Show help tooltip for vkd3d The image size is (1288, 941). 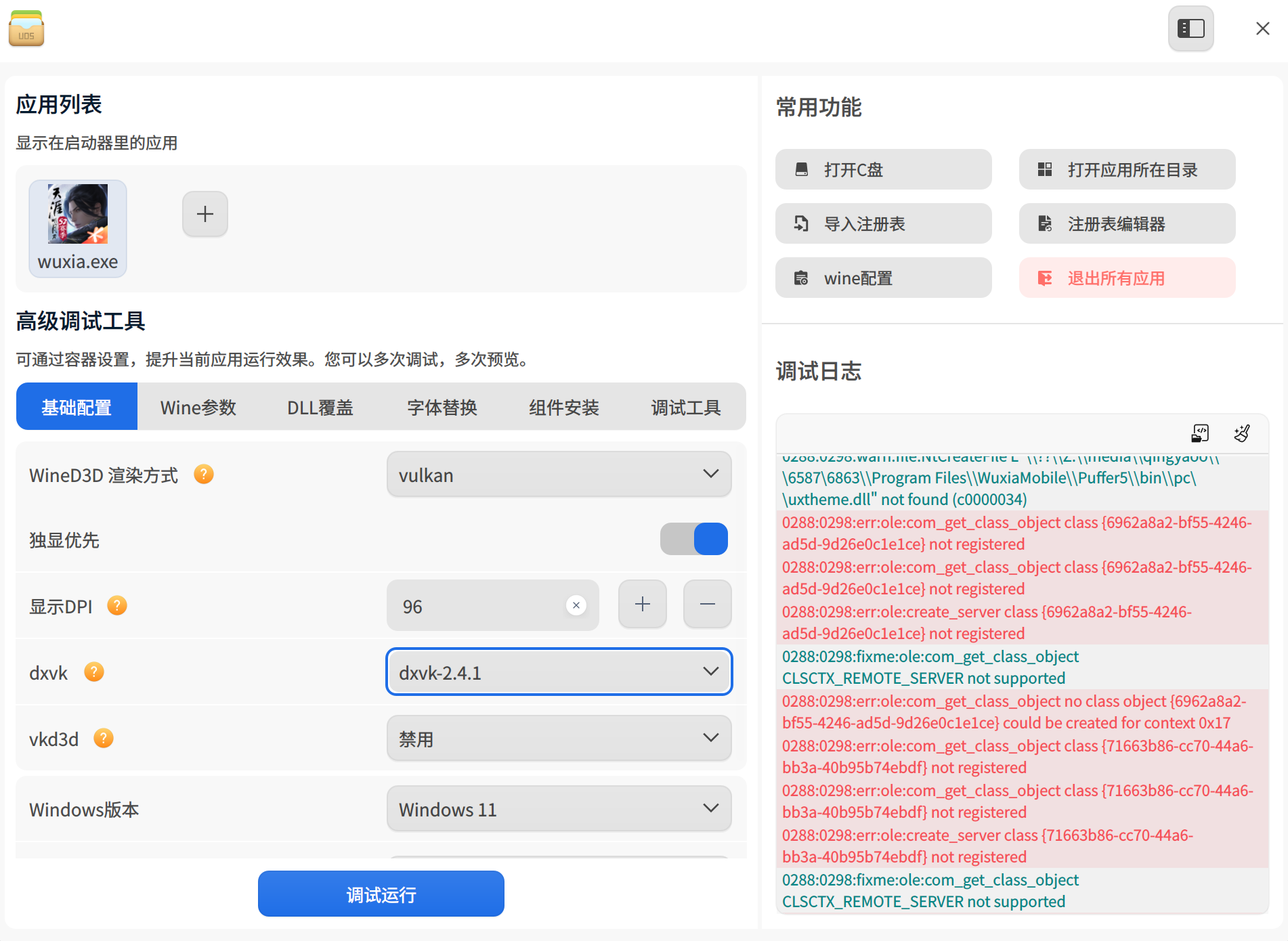(104, 738)
